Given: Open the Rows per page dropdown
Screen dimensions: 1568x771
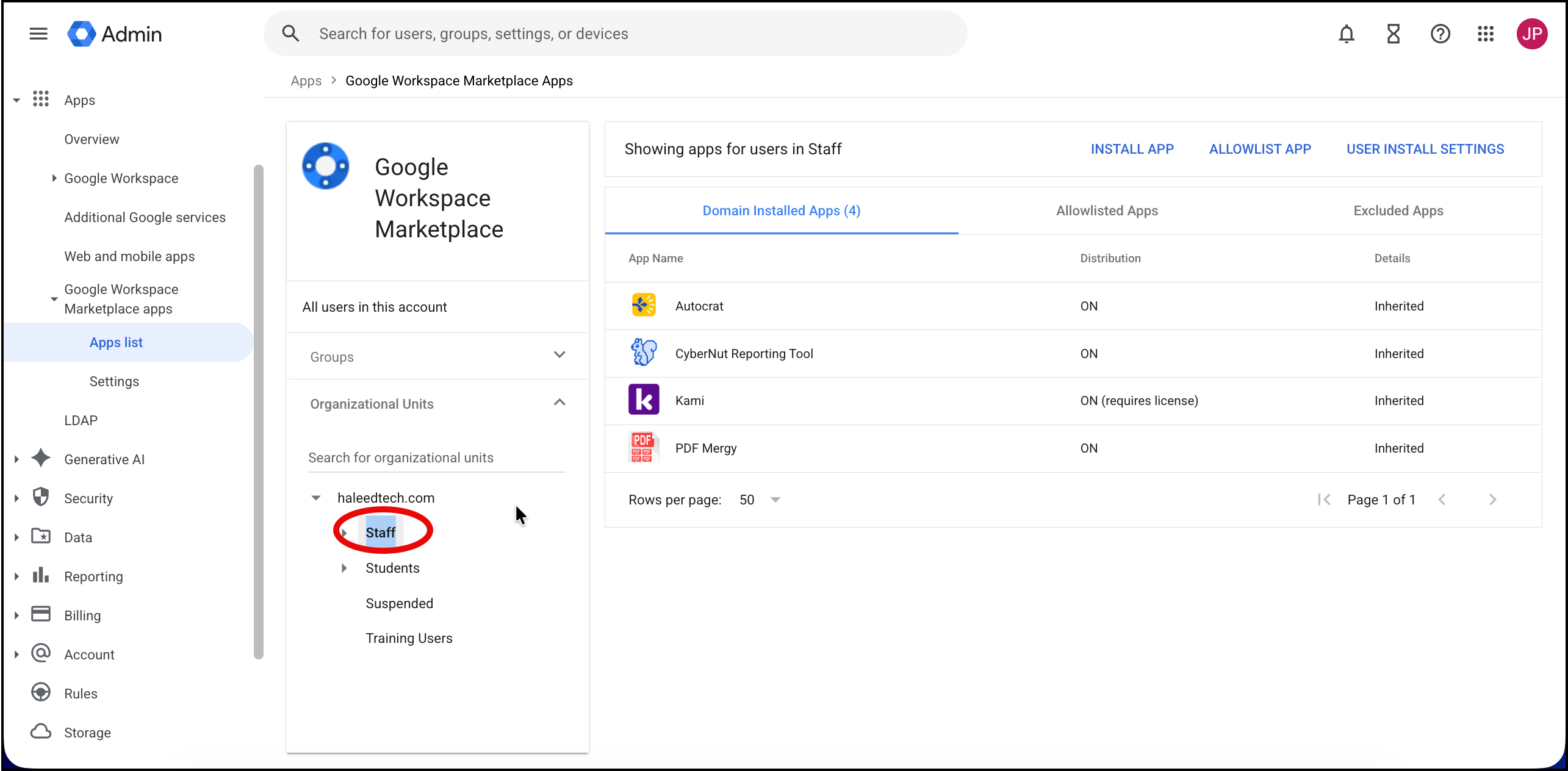Looking at the screenshot, I should [760, 500].
